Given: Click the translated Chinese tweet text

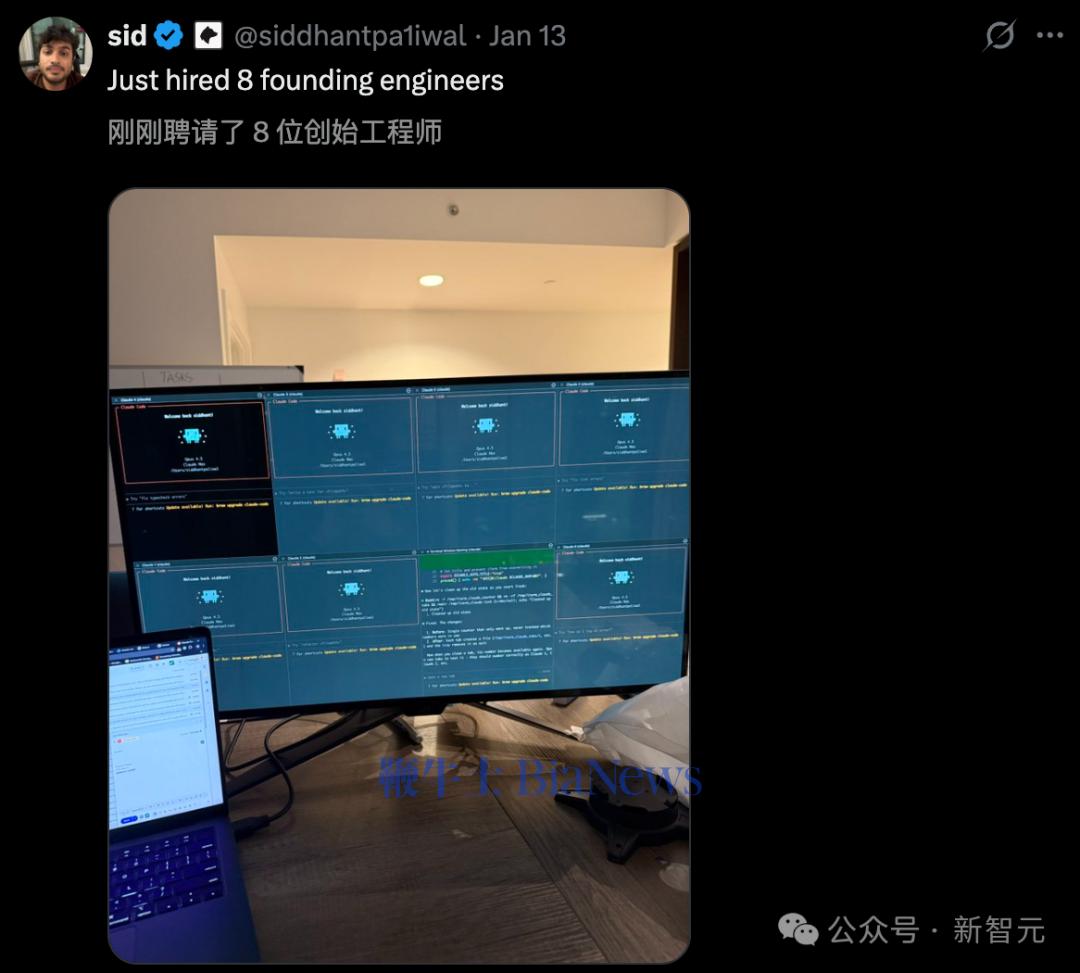Looking at the screenshot, I should [274, 132].
